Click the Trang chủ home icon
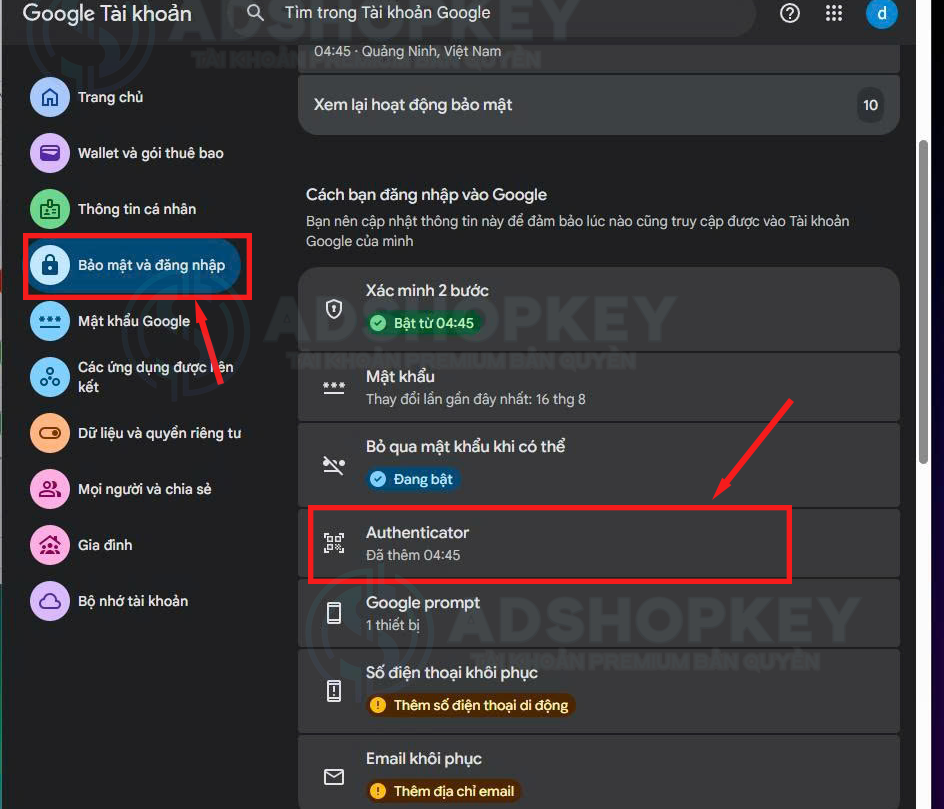This screenshot has height=809, width=944. pyautogui.click(x=50, y=97)
